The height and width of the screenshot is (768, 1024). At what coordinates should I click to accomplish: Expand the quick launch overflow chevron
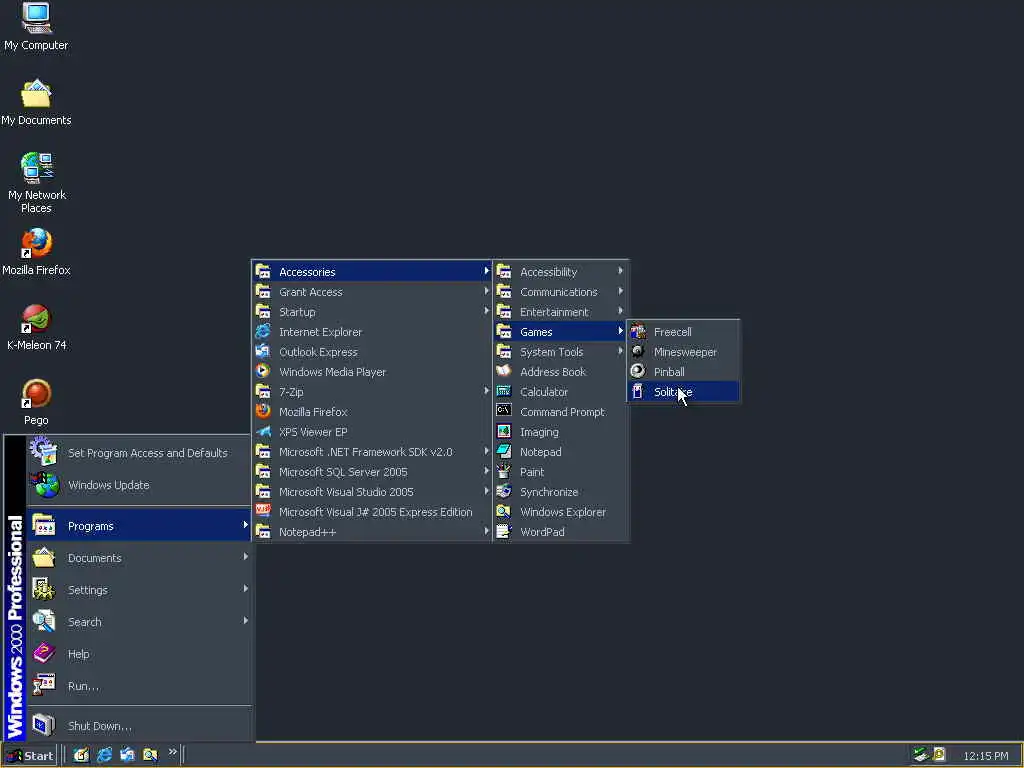click(172, 752)
